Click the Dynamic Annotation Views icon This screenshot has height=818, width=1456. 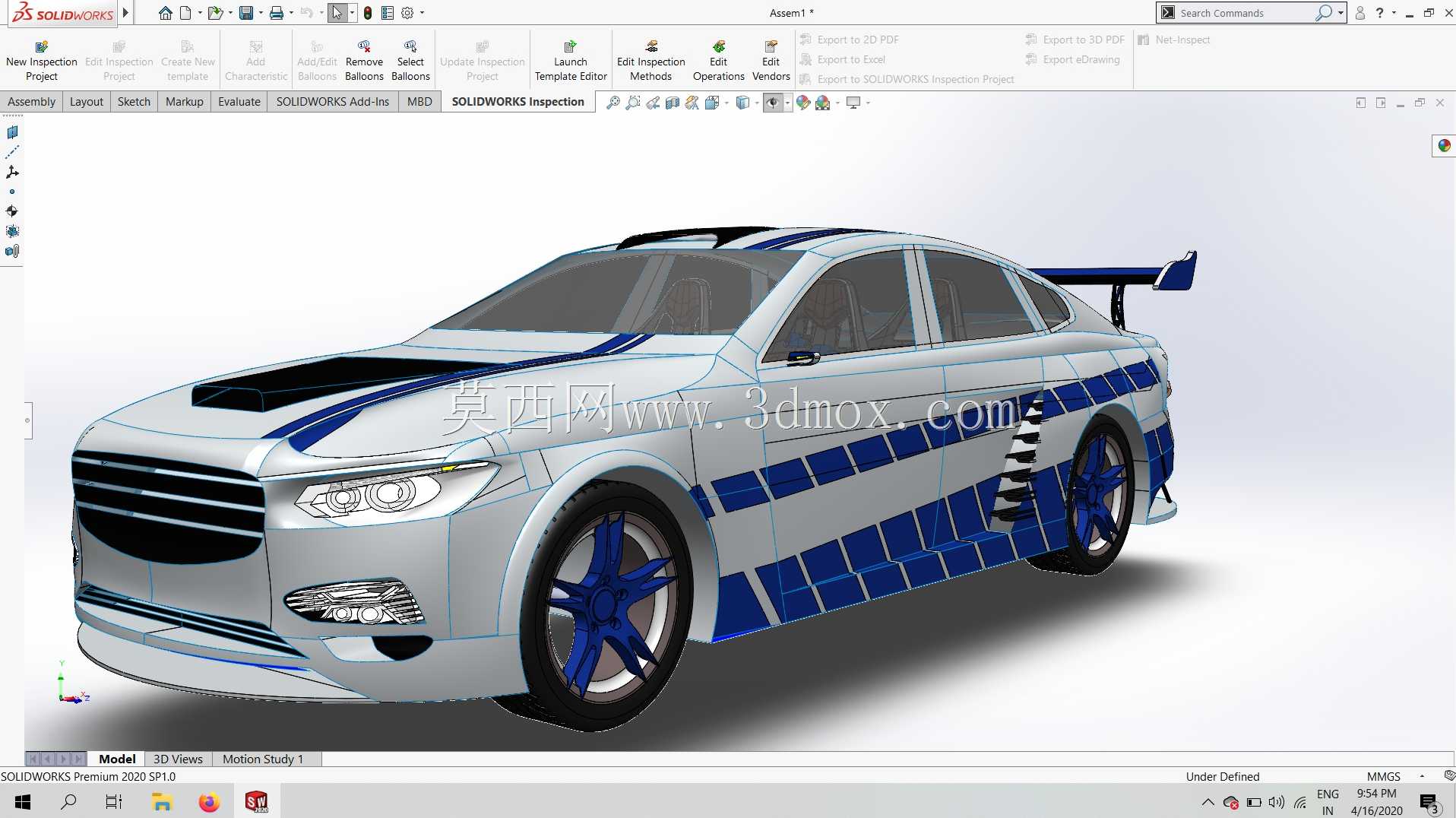692,103
